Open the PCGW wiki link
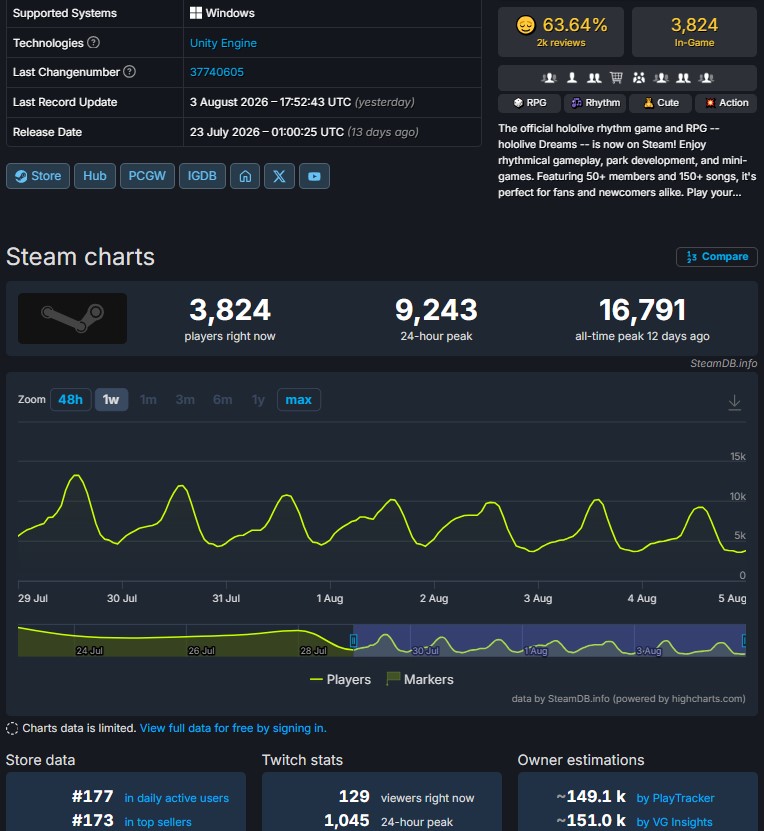Viewport: 764px width, 831px height. click(x=147, y=176)
